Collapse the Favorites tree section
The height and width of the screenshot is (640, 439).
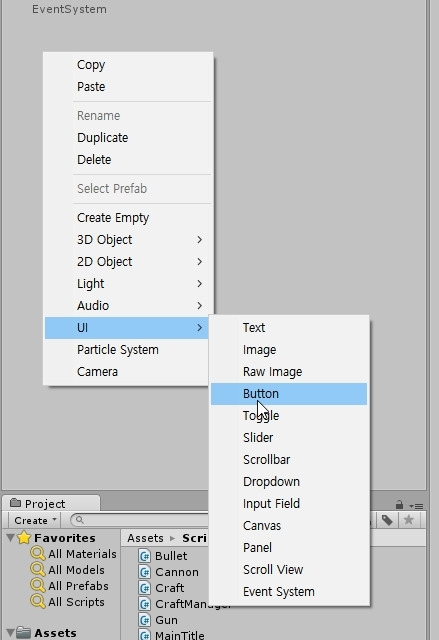pos(11,538)
